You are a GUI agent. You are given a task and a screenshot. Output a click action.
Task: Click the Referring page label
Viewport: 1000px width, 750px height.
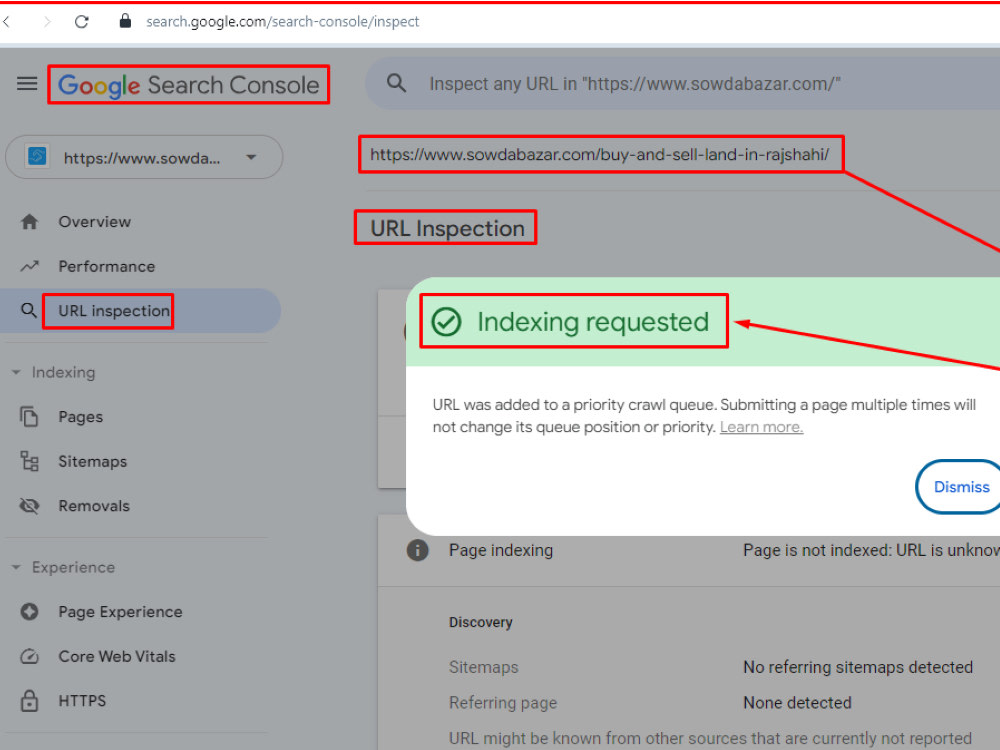(503, 703)
